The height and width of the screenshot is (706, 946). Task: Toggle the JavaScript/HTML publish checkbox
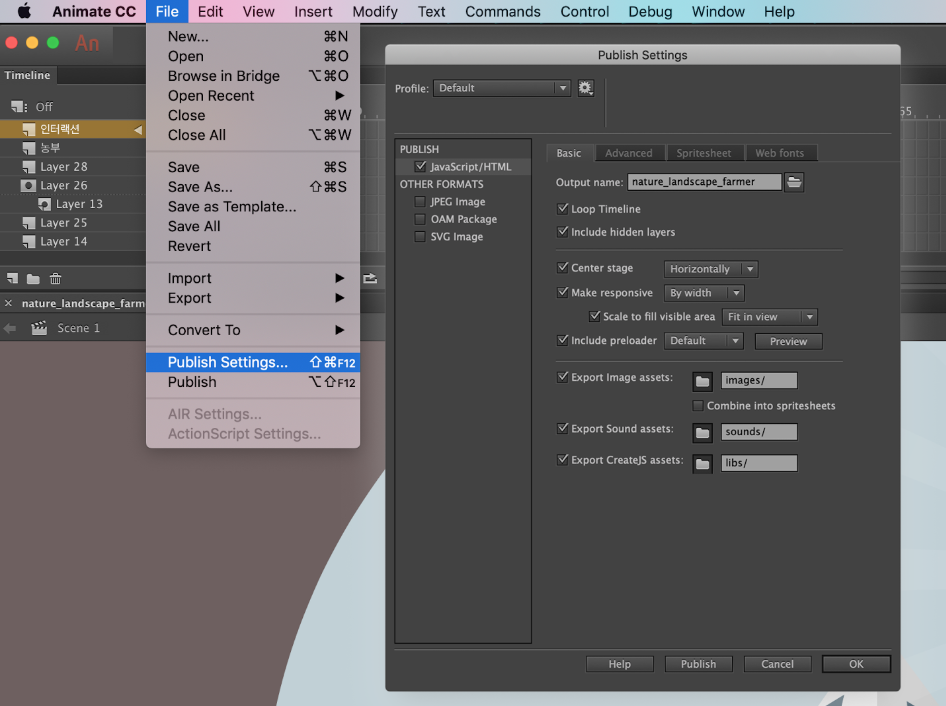(421, 167)
